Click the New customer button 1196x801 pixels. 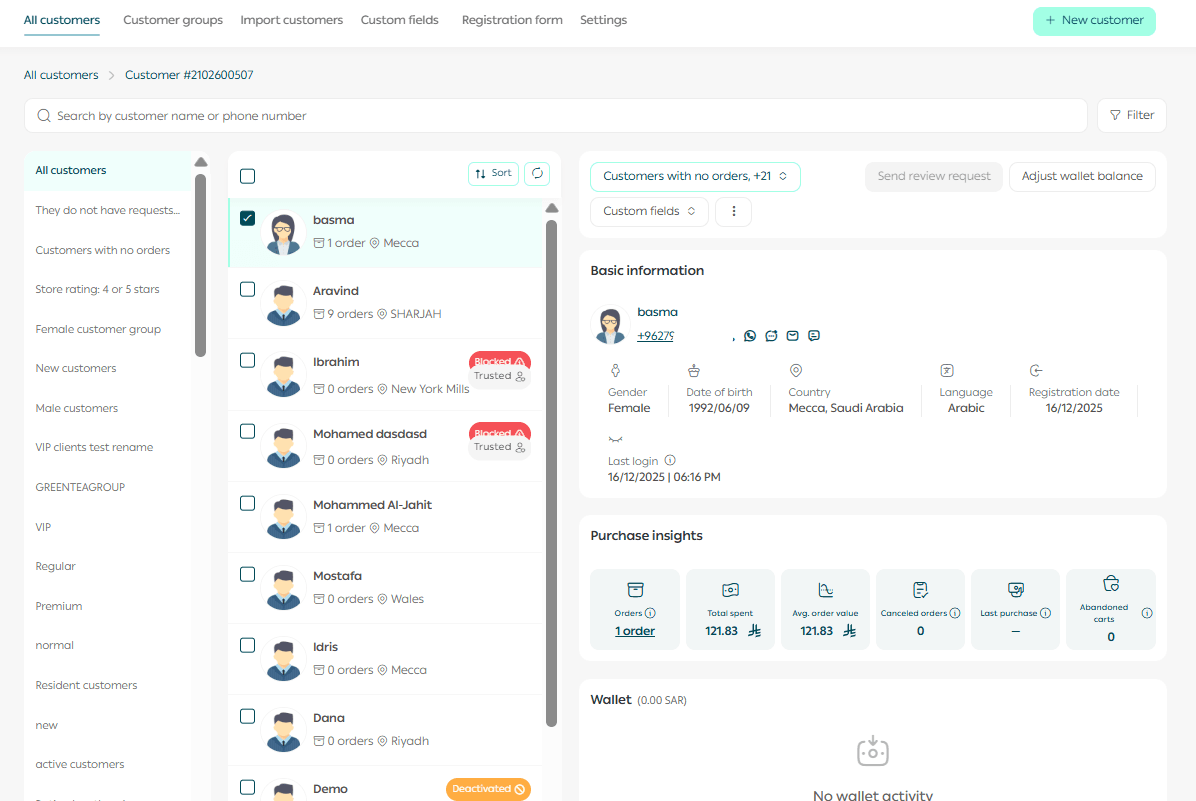[1093, 21]
